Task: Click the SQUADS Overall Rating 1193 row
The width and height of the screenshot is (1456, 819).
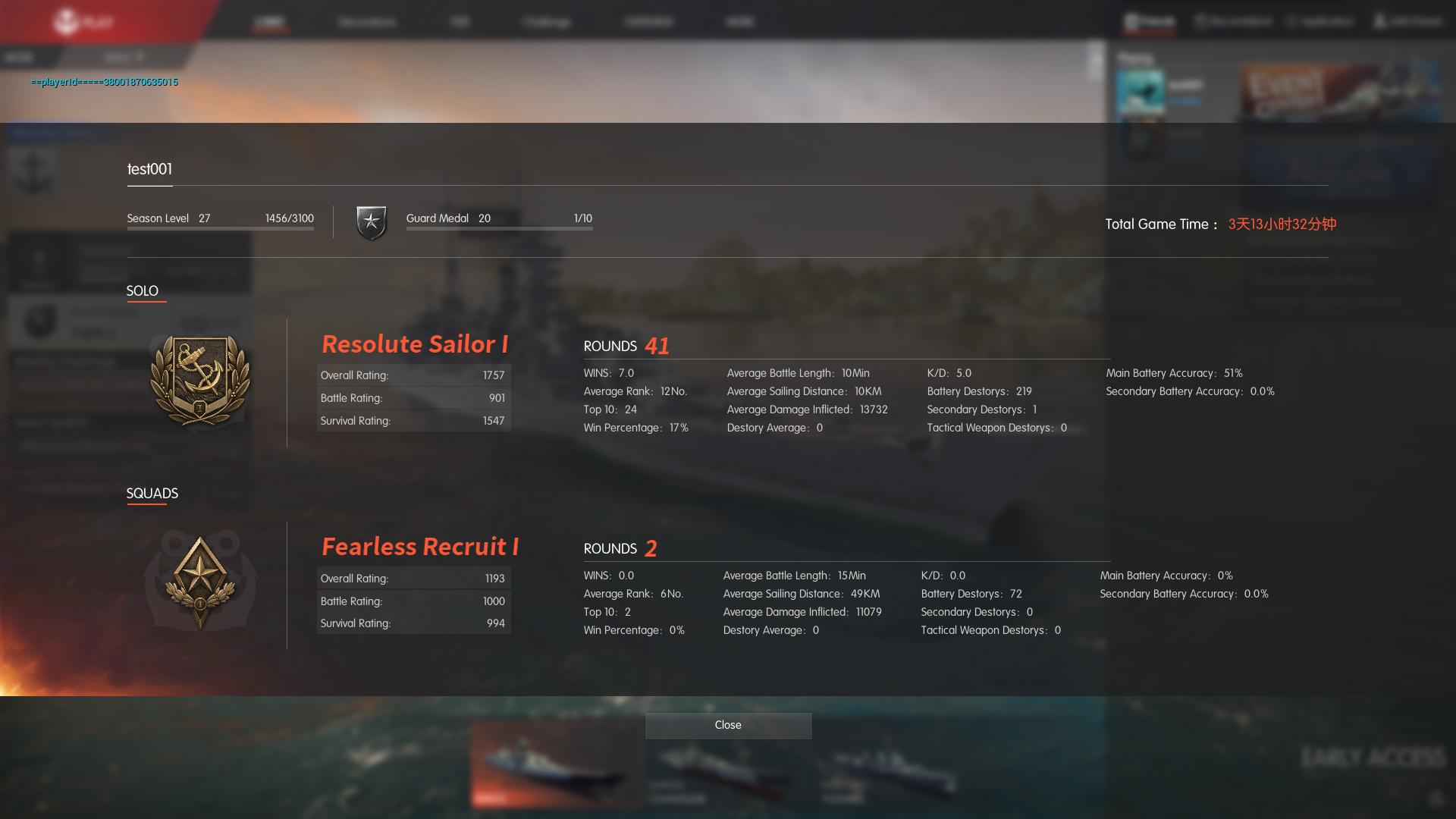Action: click(x=413, y=579)
